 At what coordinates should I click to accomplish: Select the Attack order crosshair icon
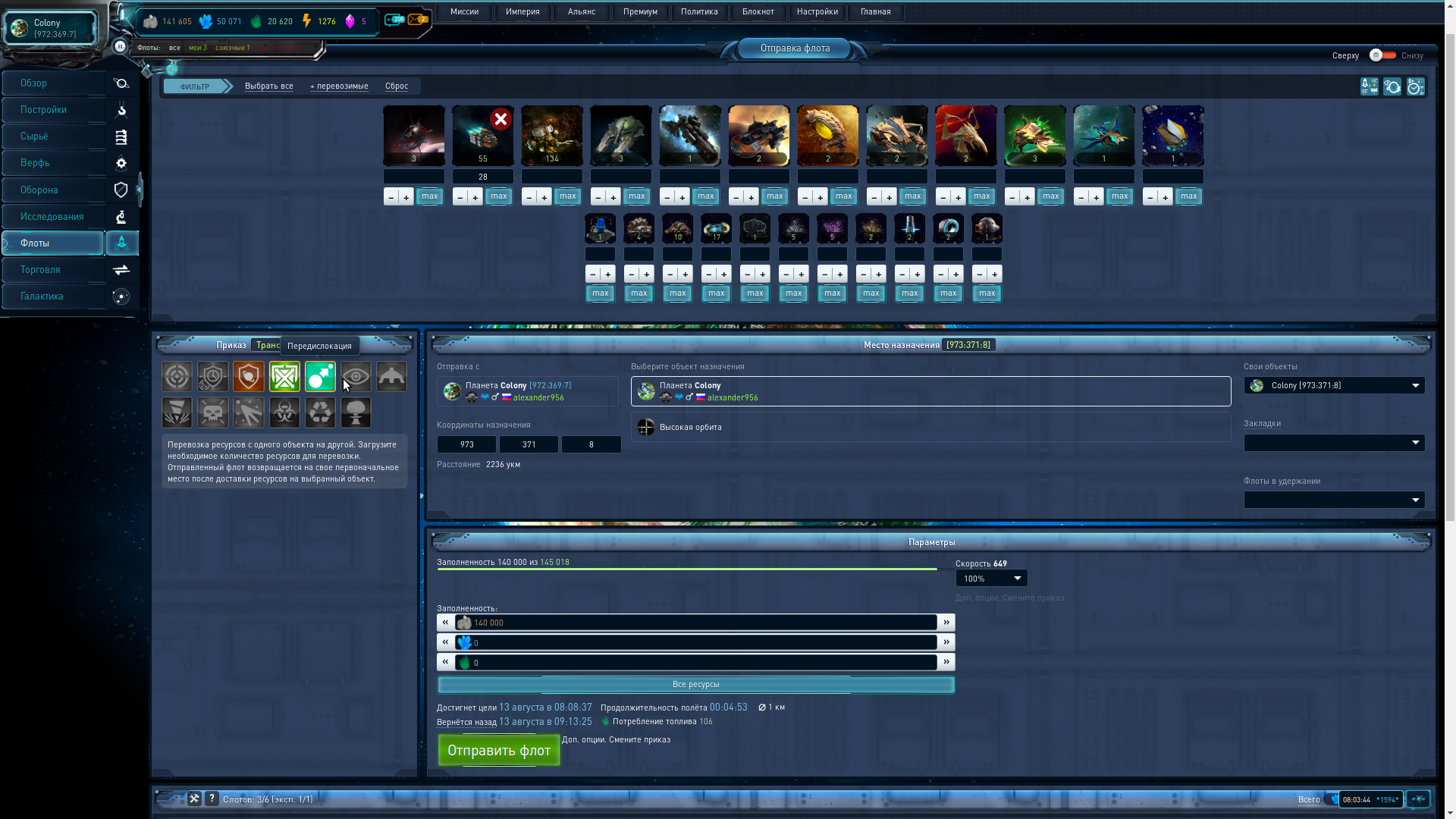pos(177,377)
